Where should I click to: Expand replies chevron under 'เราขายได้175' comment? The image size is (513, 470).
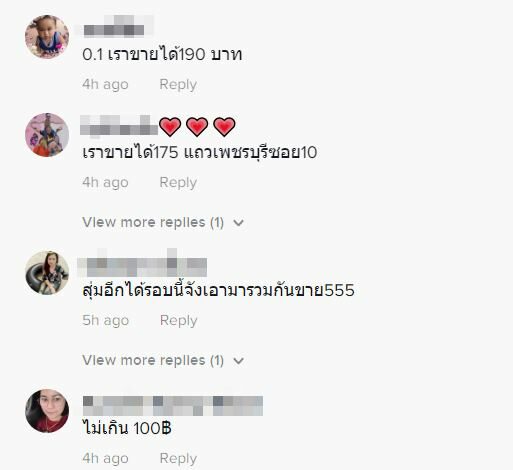point(239,223)
